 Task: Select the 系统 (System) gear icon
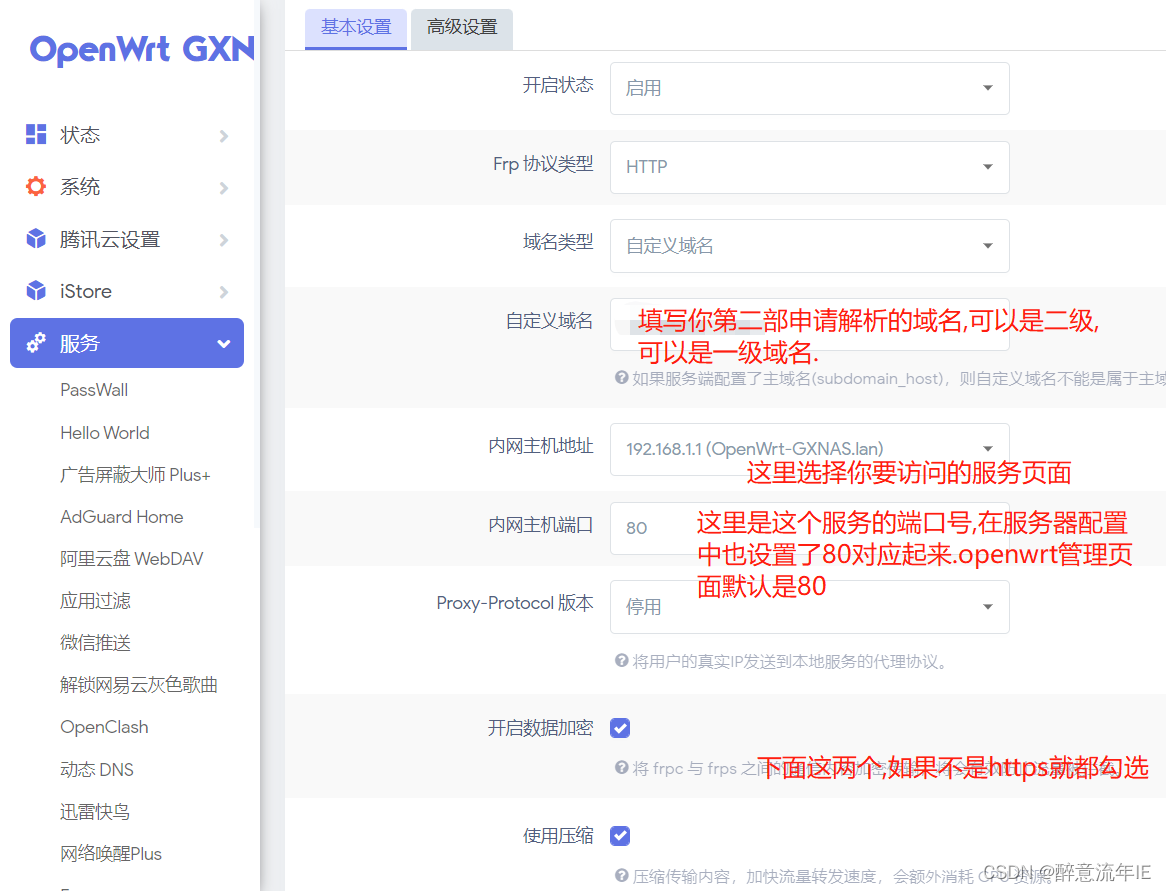pos(35,186)
